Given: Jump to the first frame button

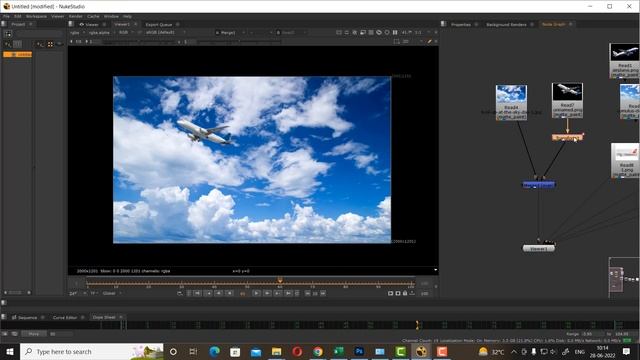Looking at the screenshot, I should (197, 293).
